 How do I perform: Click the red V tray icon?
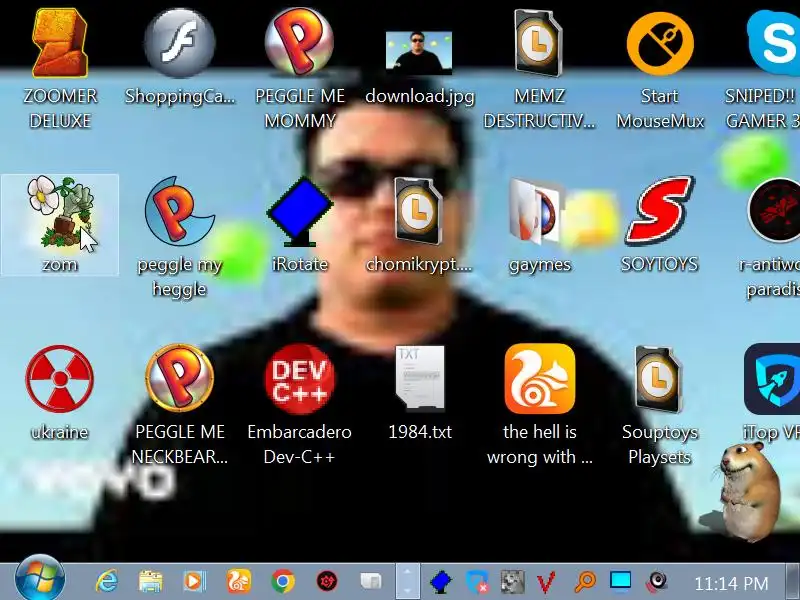(546, 582)
